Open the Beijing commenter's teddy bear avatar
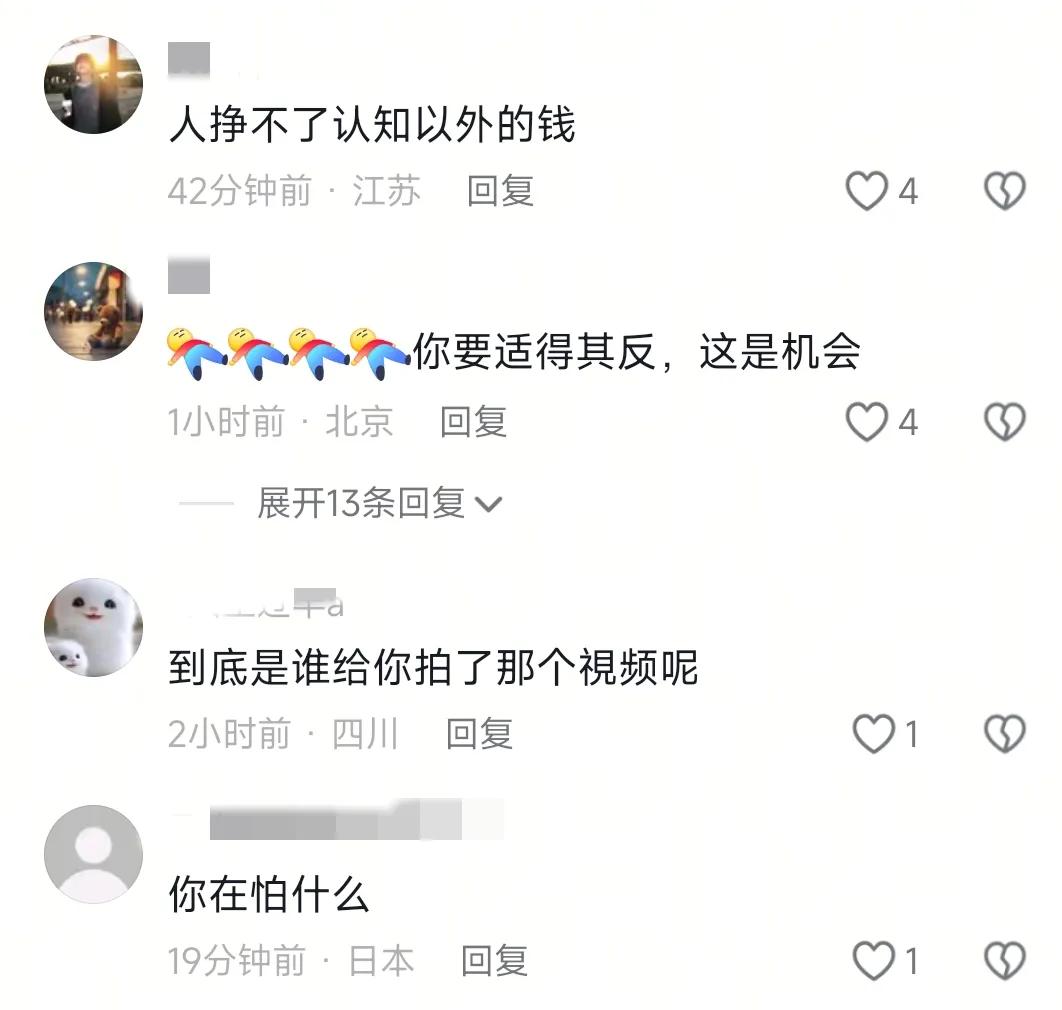 tap(93, 311)
